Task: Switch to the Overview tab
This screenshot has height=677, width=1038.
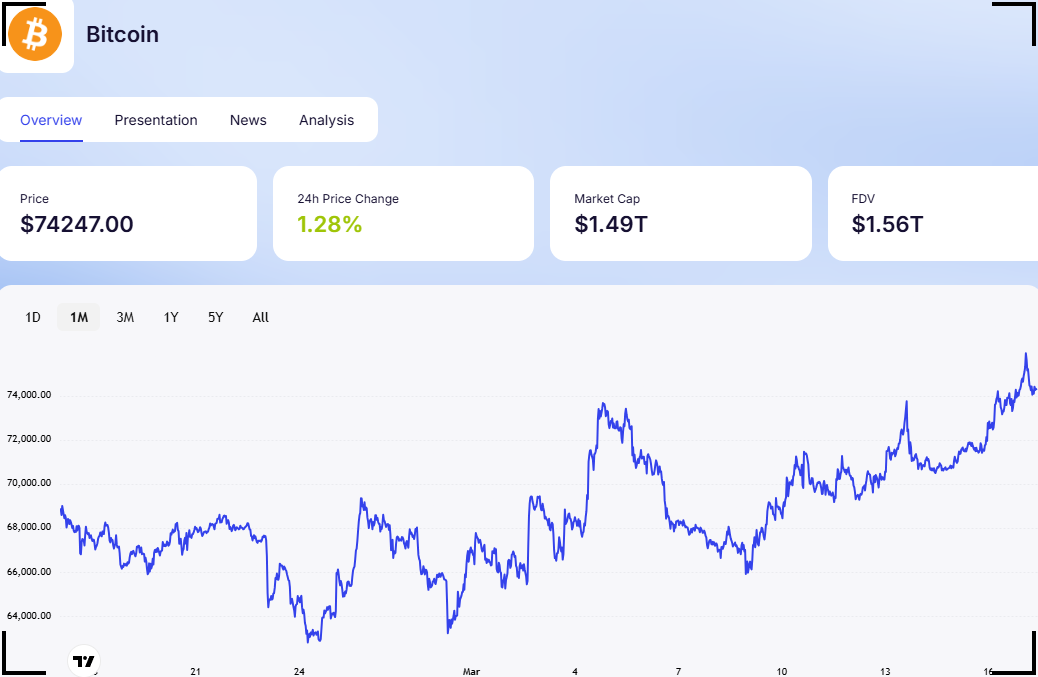Action: tap(51, 120)
